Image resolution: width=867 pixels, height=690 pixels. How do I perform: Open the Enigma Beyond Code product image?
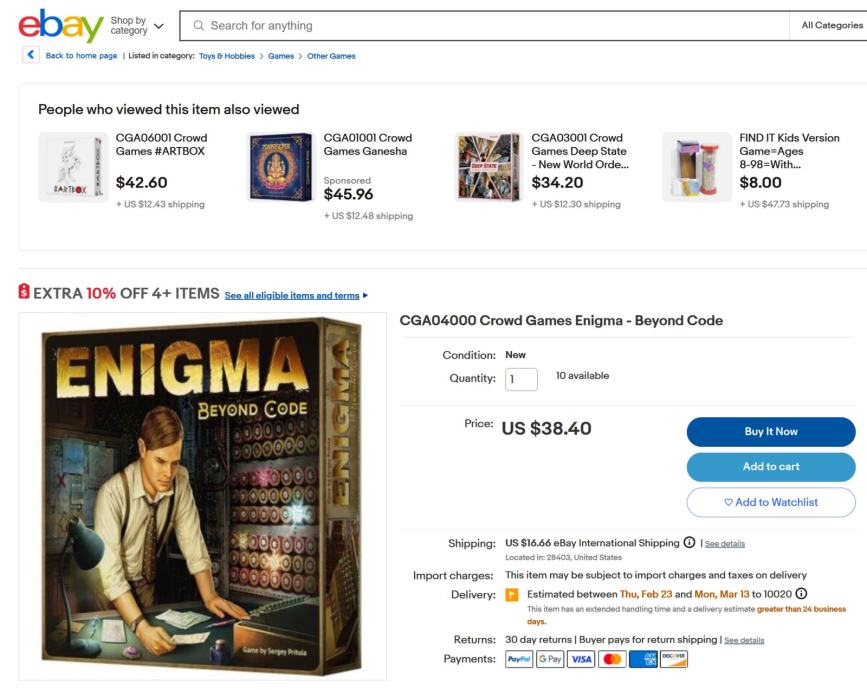[x=202, y=497]
